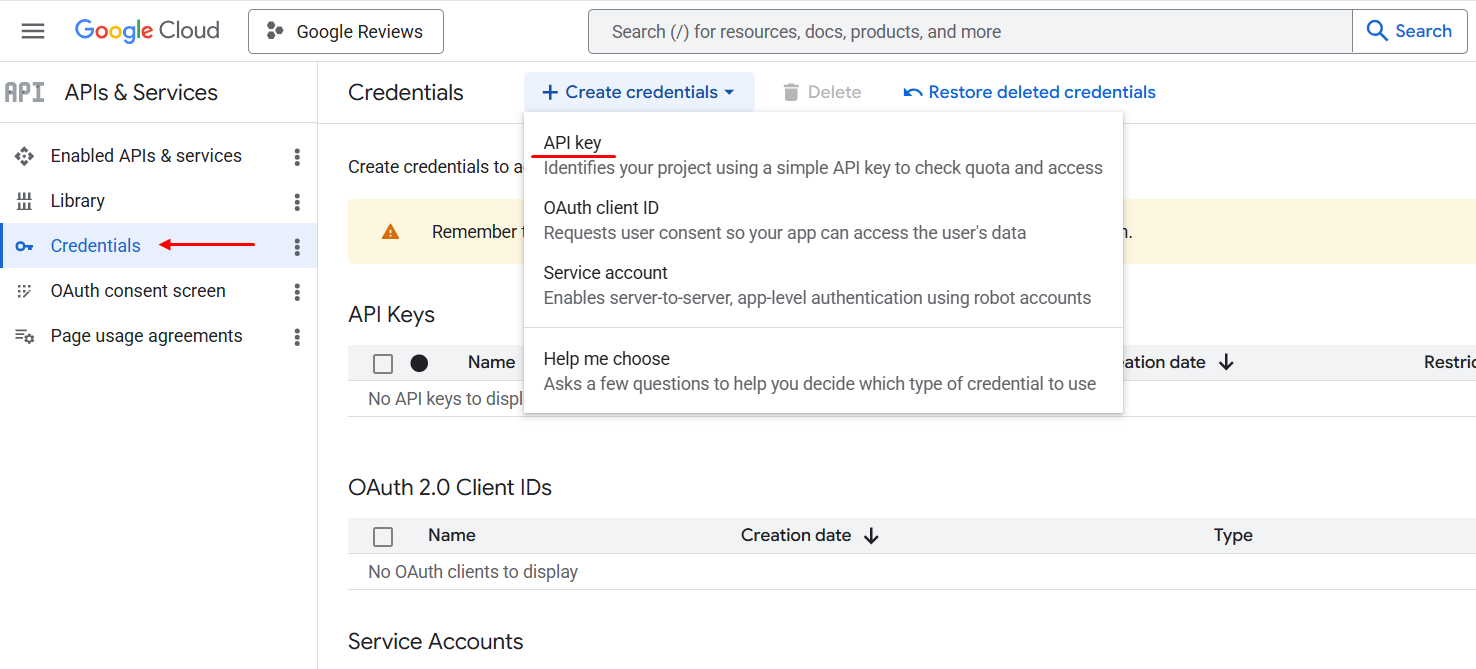Click the No OAuth clients to display text
Image resolution: width=1476 pixels, height=669 pixels.
click(473, 572)
